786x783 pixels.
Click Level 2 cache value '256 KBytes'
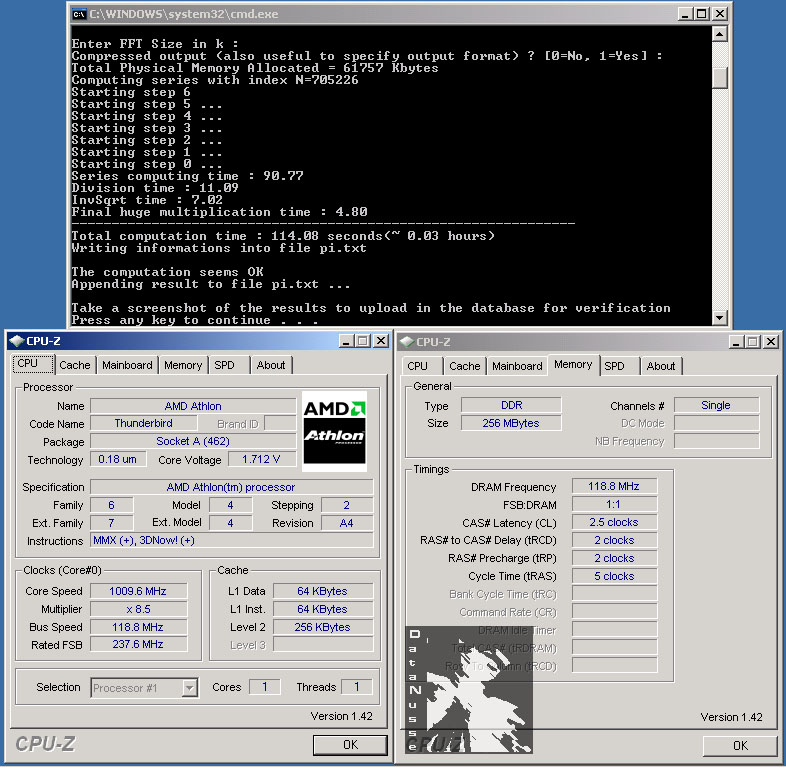point(323,627)
